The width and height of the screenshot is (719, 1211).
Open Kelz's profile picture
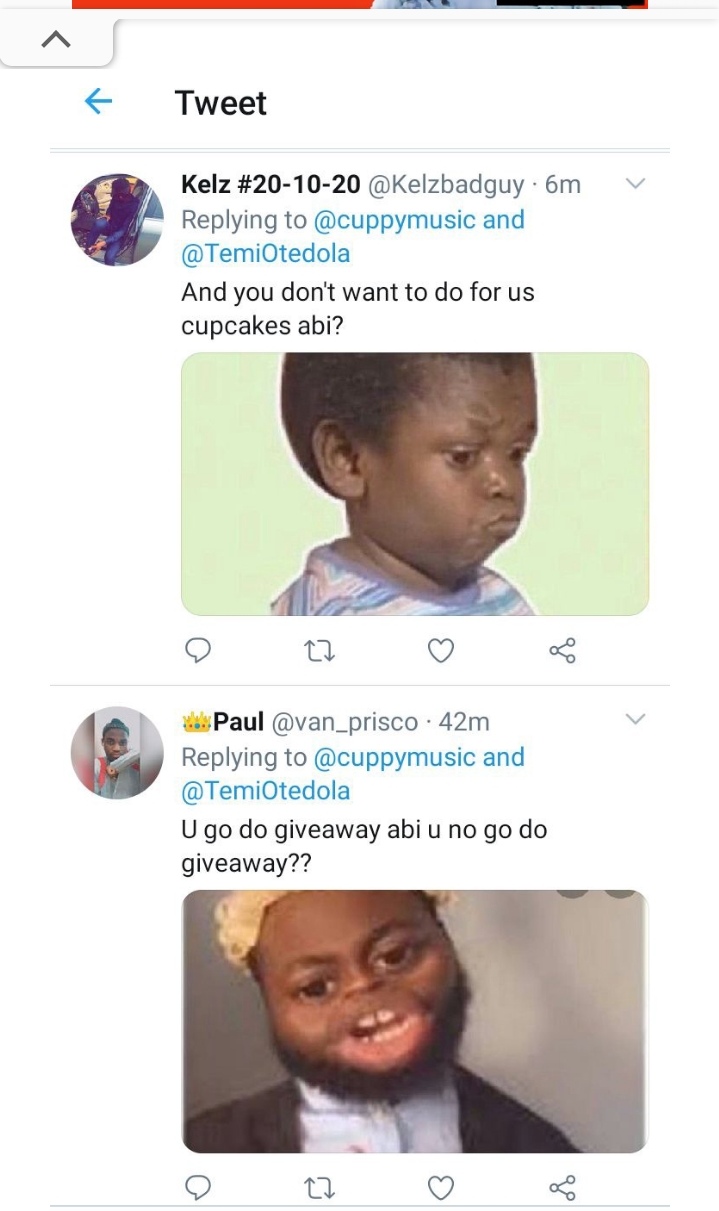coord(117,219)
